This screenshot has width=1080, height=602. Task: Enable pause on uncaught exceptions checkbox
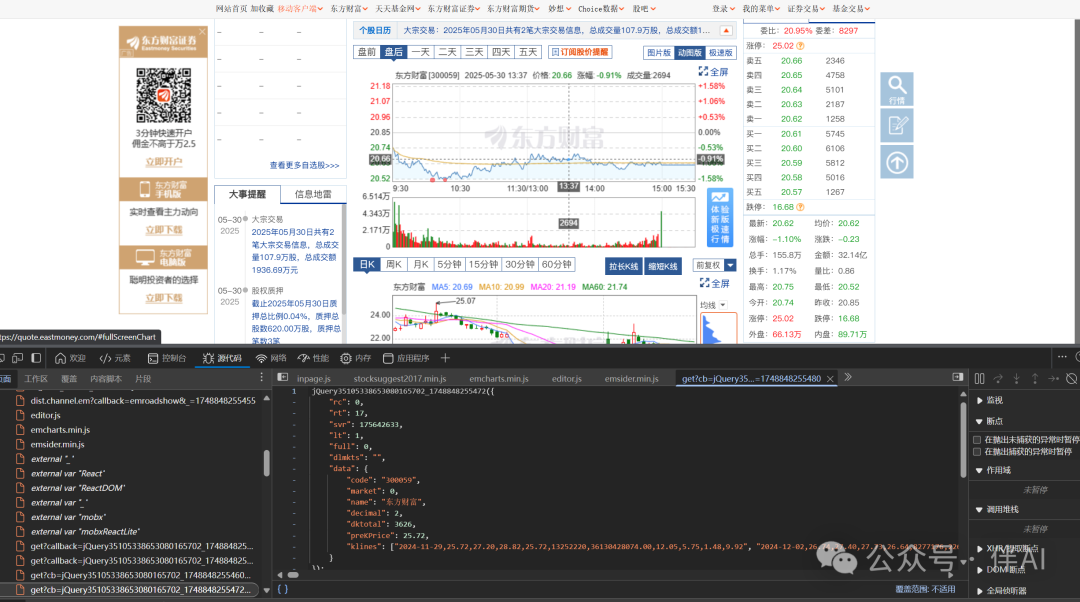pyautogui.click(x=977, y=439)
